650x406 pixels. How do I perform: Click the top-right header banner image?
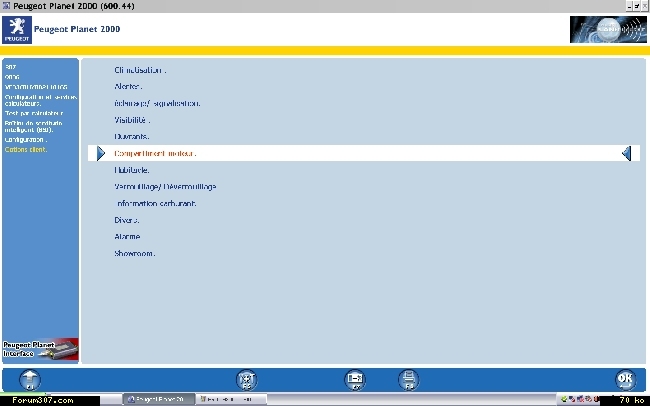(608, 29)
